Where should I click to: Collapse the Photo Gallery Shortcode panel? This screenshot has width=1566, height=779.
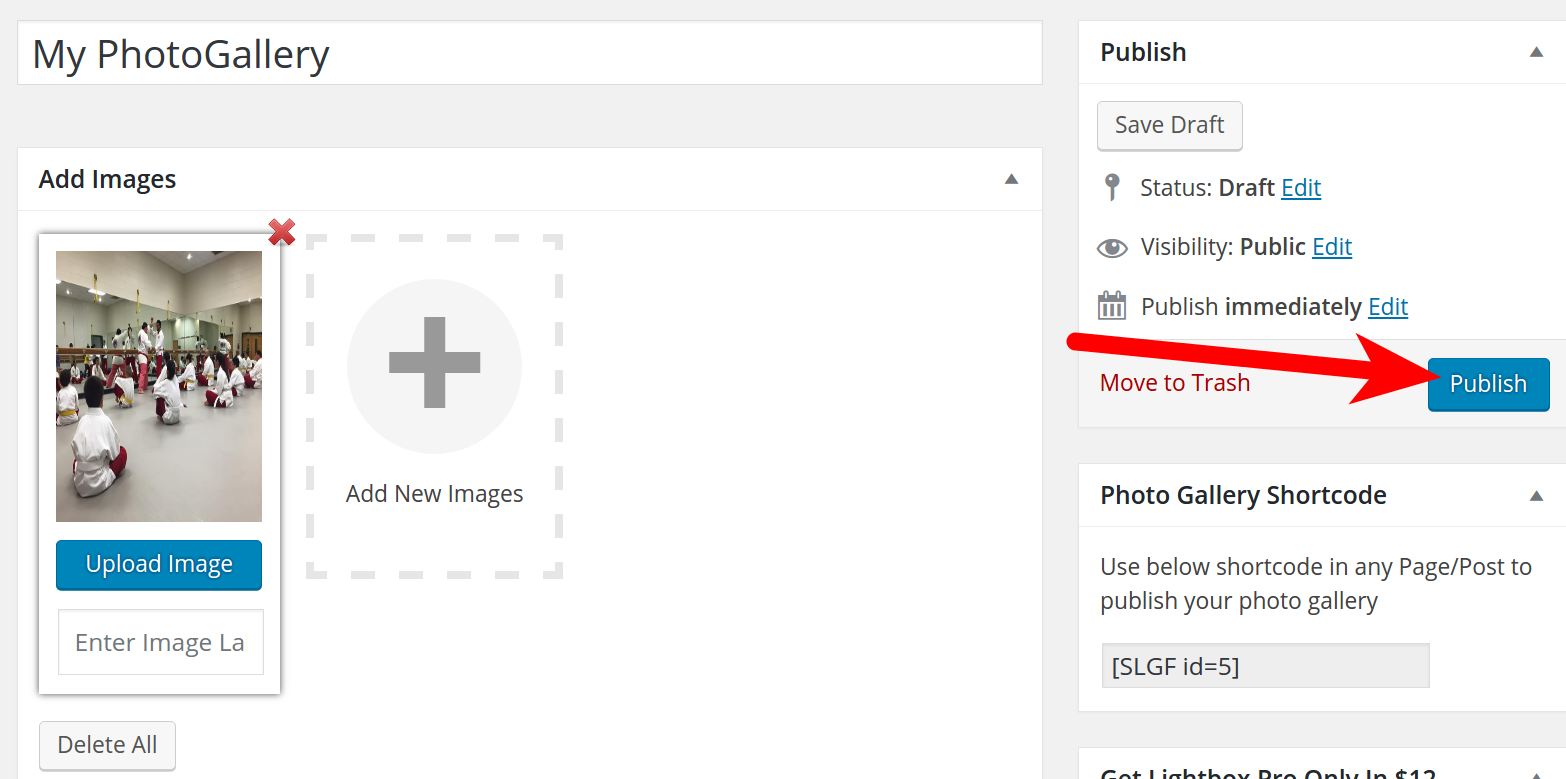(x=1537, y=495)
